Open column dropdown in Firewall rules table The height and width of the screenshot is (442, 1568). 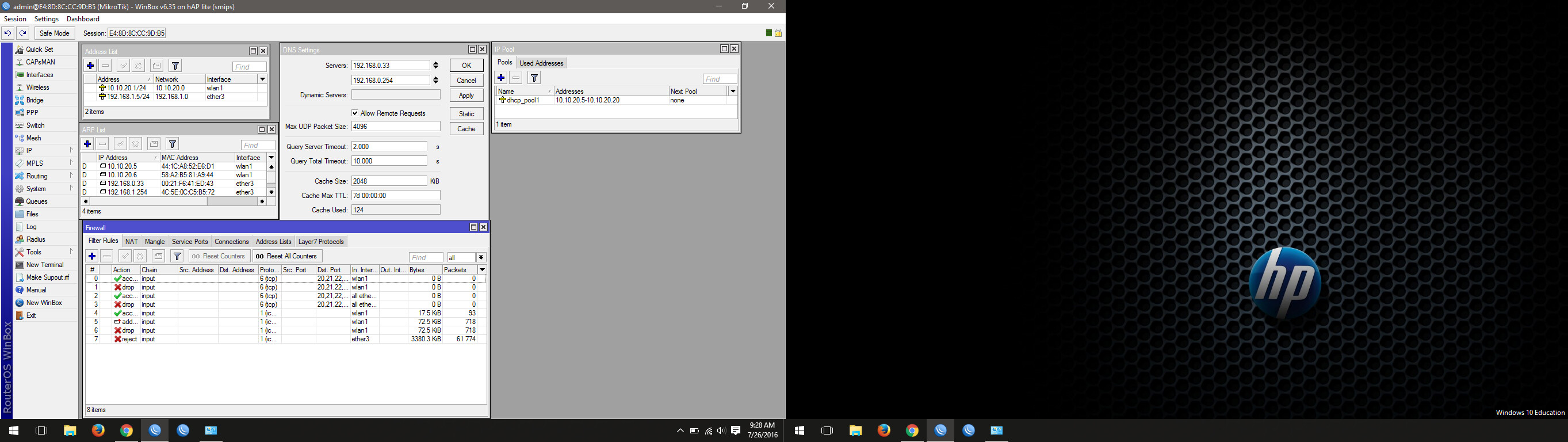(482, 270)
